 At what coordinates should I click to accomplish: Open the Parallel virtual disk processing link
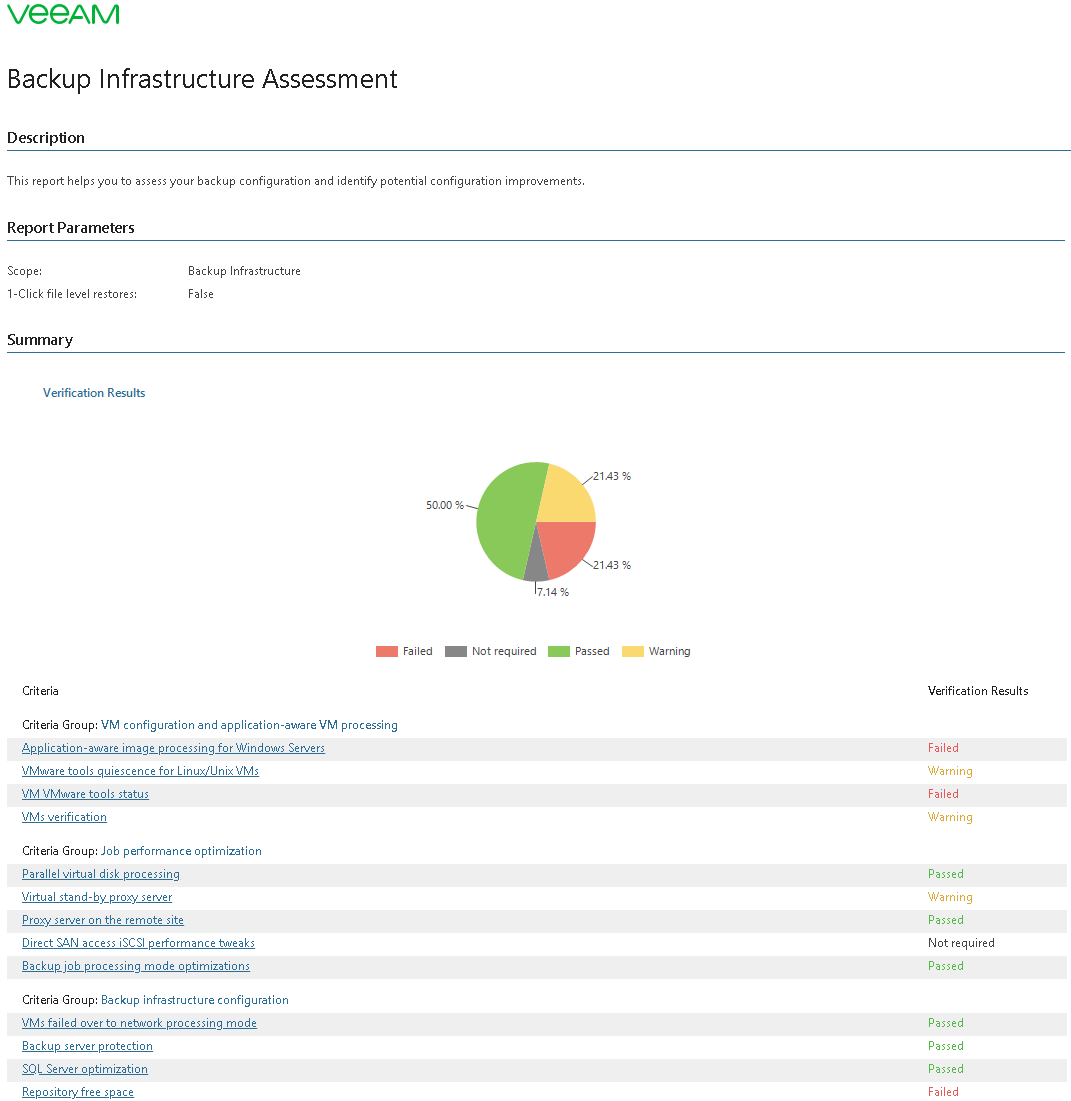pos(100,874)
